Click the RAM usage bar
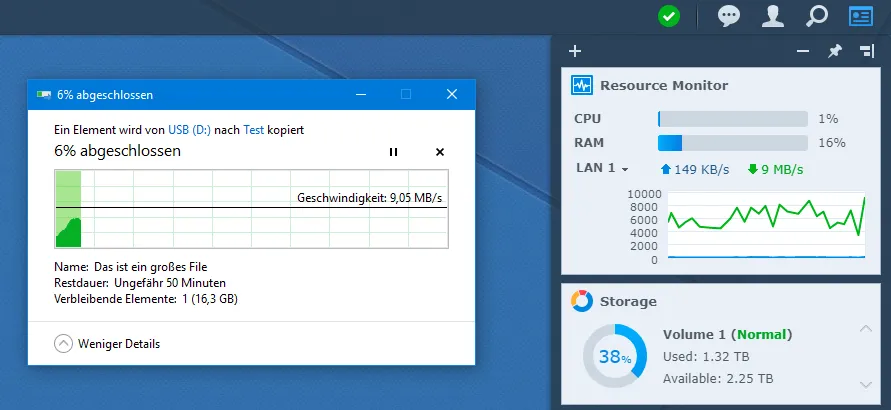This screenshot has width=891, height=410. (x=732, y=143)
